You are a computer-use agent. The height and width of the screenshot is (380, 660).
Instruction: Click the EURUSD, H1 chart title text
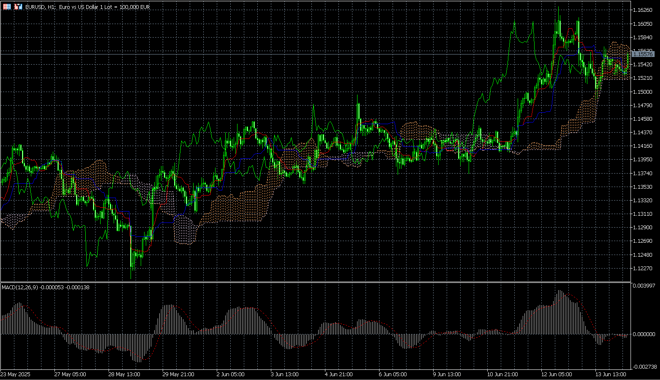tap(88, 7)
